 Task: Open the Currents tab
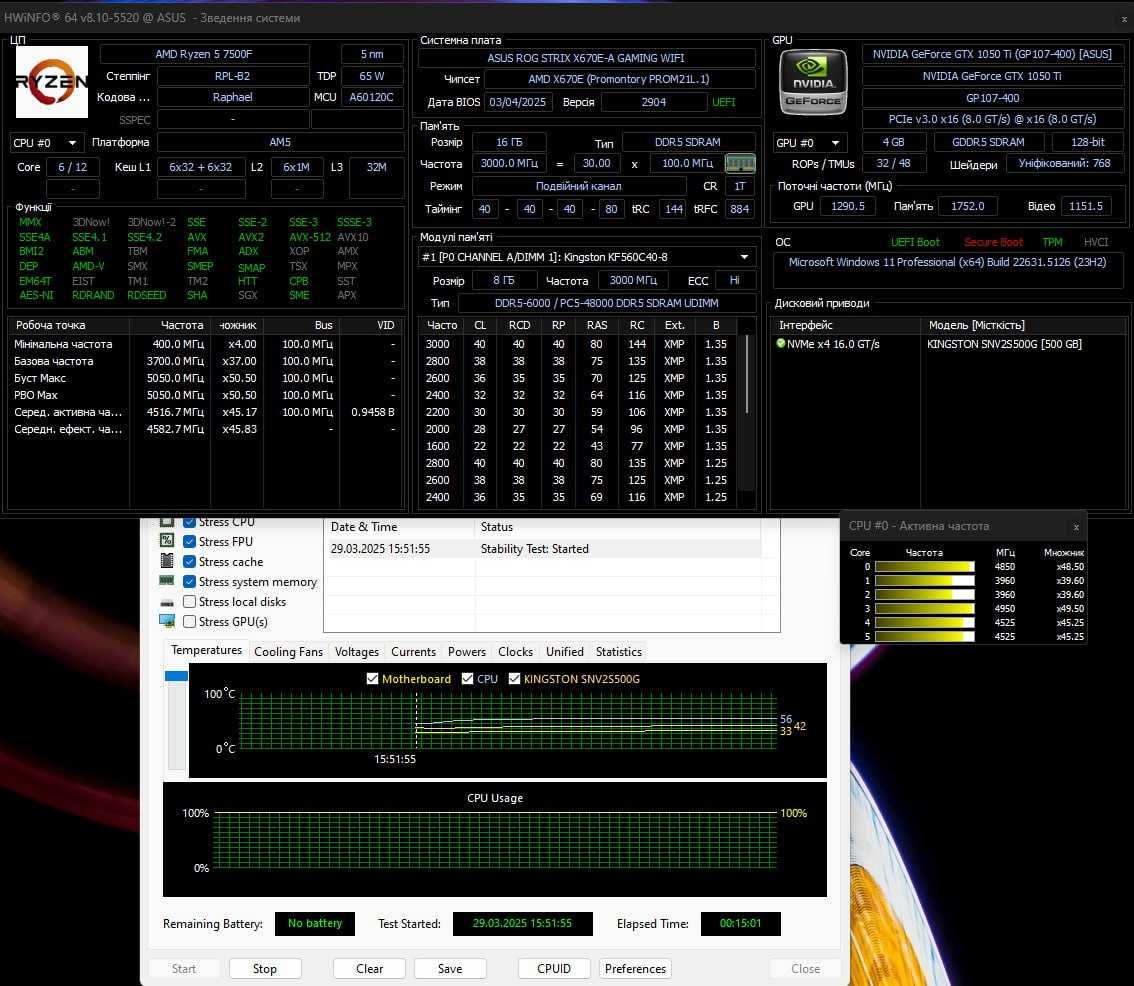click(x=413, y=652)
